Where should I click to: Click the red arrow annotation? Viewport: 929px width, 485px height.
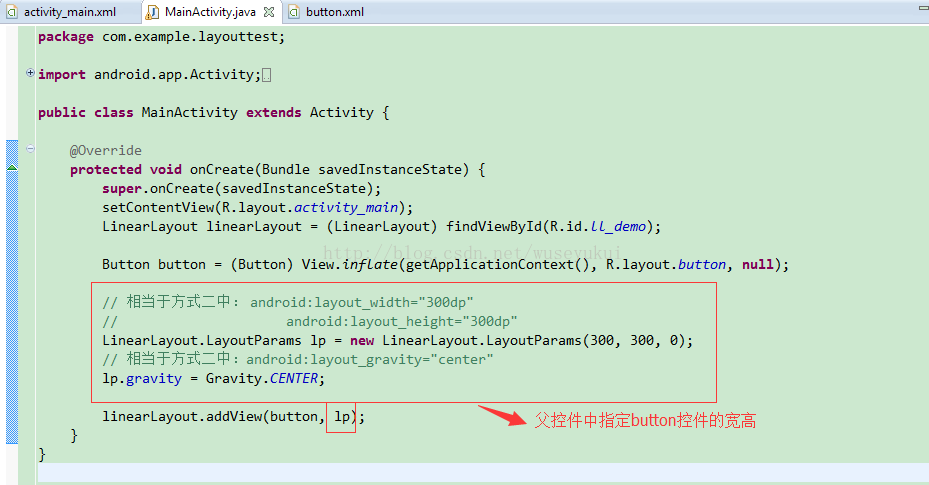500,414
